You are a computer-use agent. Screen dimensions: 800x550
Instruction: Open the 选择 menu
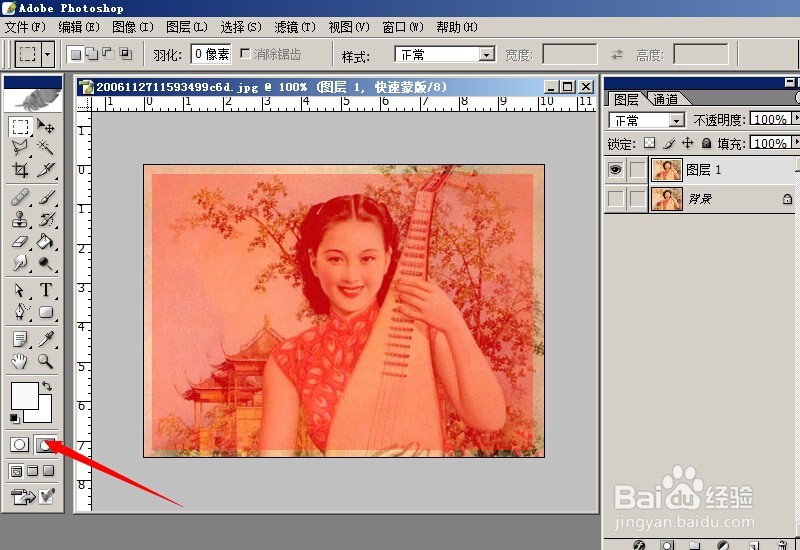(x=241, y=27)
